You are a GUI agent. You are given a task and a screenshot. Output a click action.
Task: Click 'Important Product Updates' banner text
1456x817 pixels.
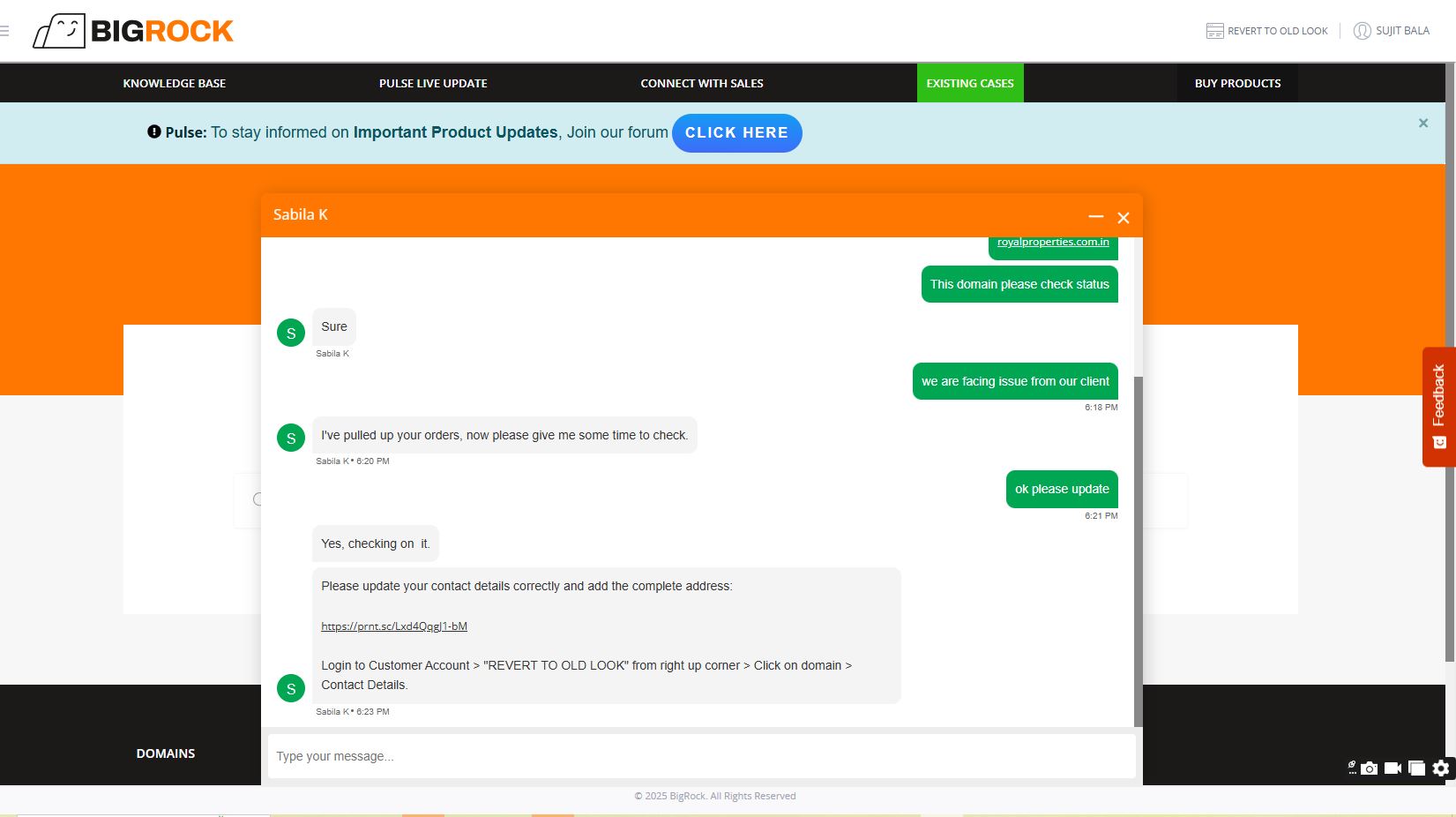(456, 132)
